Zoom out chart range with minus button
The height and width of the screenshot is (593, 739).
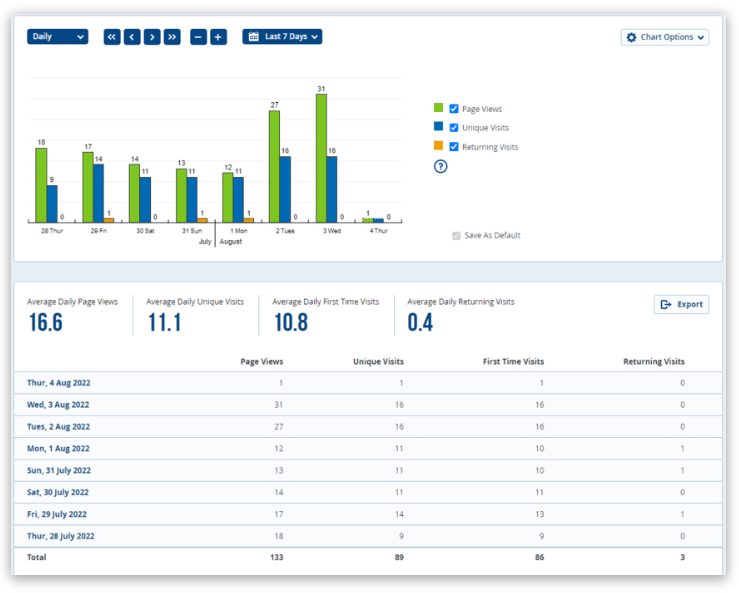198,37
